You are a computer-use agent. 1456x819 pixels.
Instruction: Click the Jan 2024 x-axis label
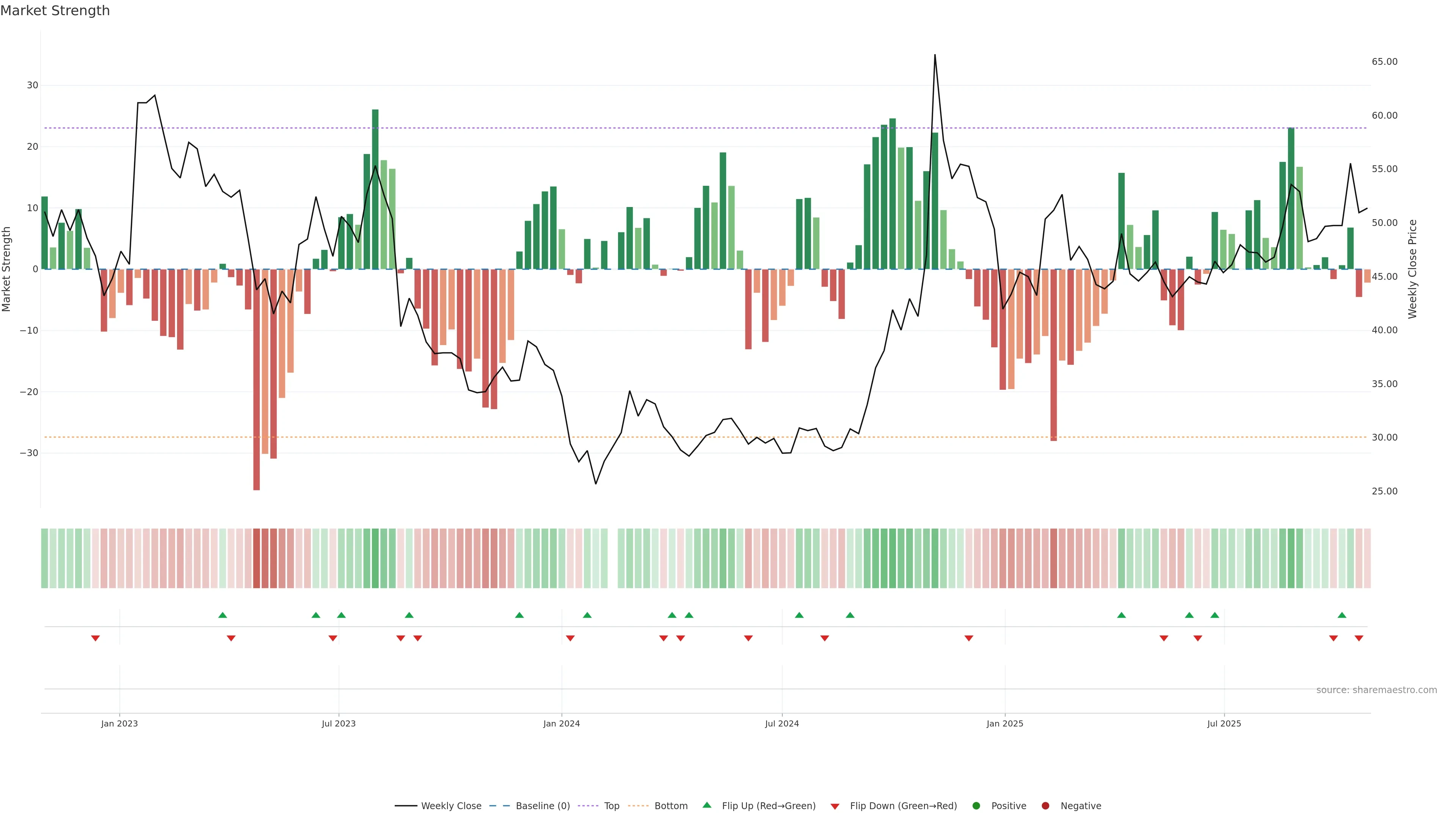561,723
